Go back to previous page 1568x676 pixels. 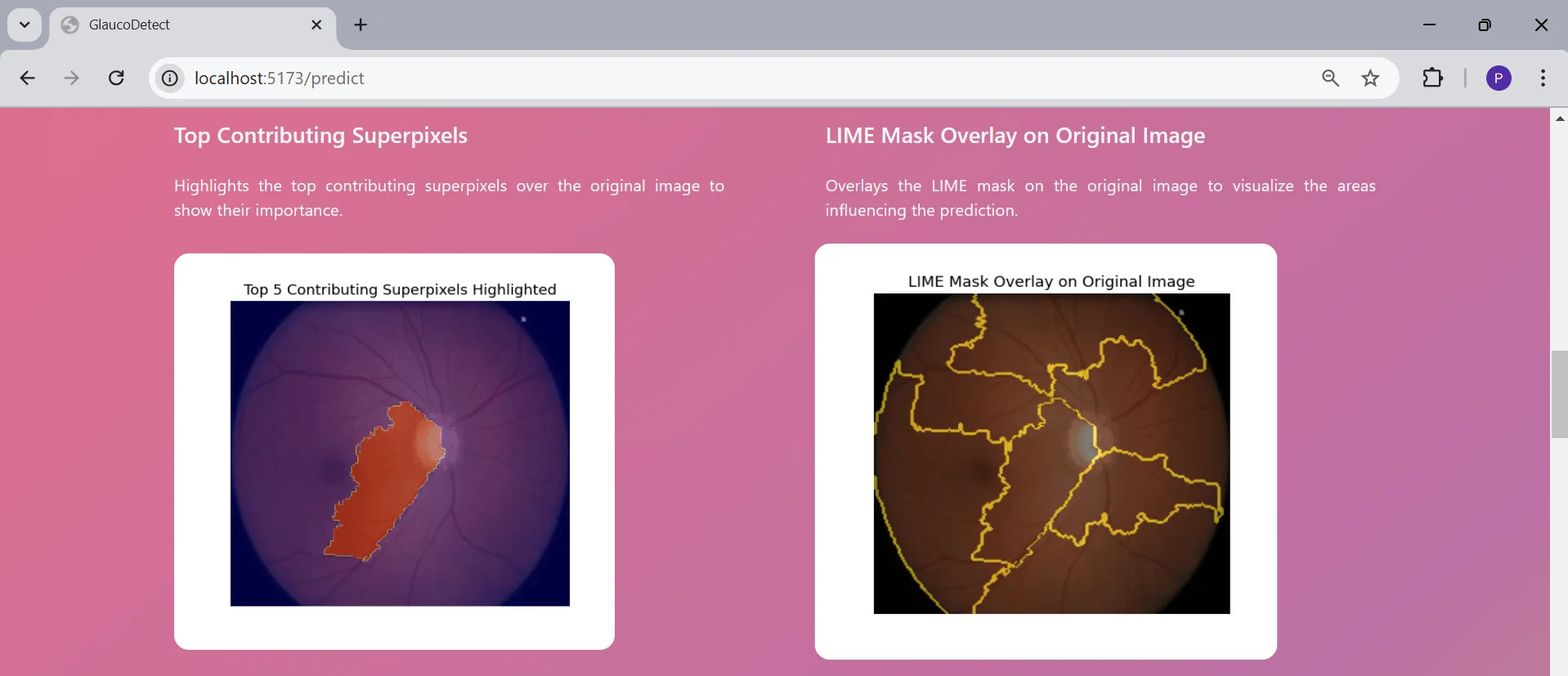pyautogui.click(x=27, y=78)
